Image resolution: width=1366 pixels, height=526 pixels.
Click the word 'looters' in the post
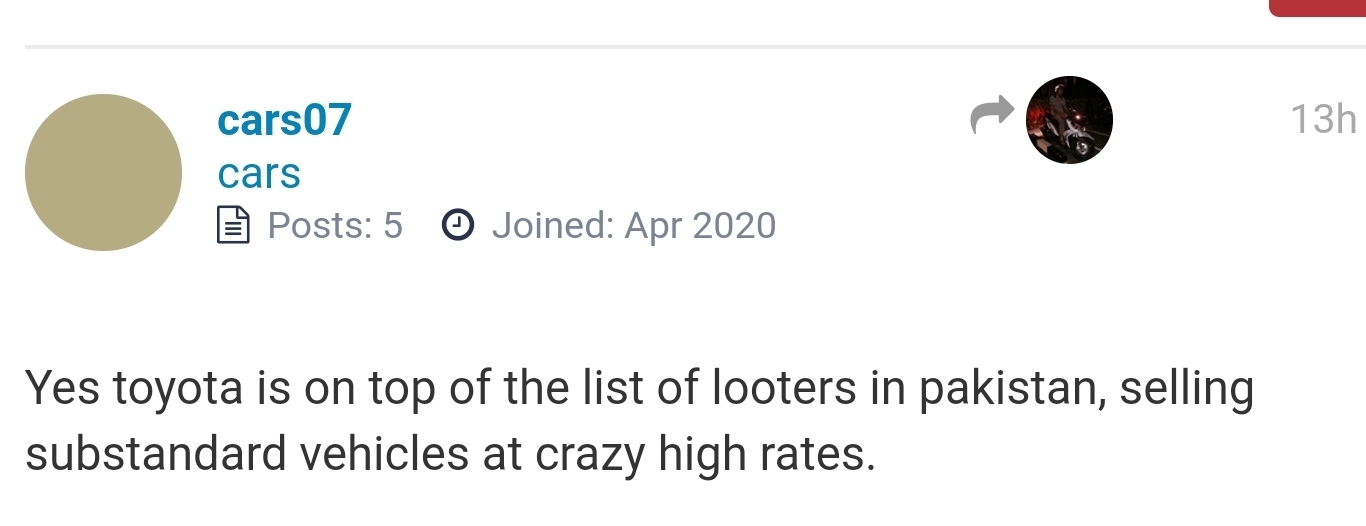pyautogui.click(x=784, y=389)
